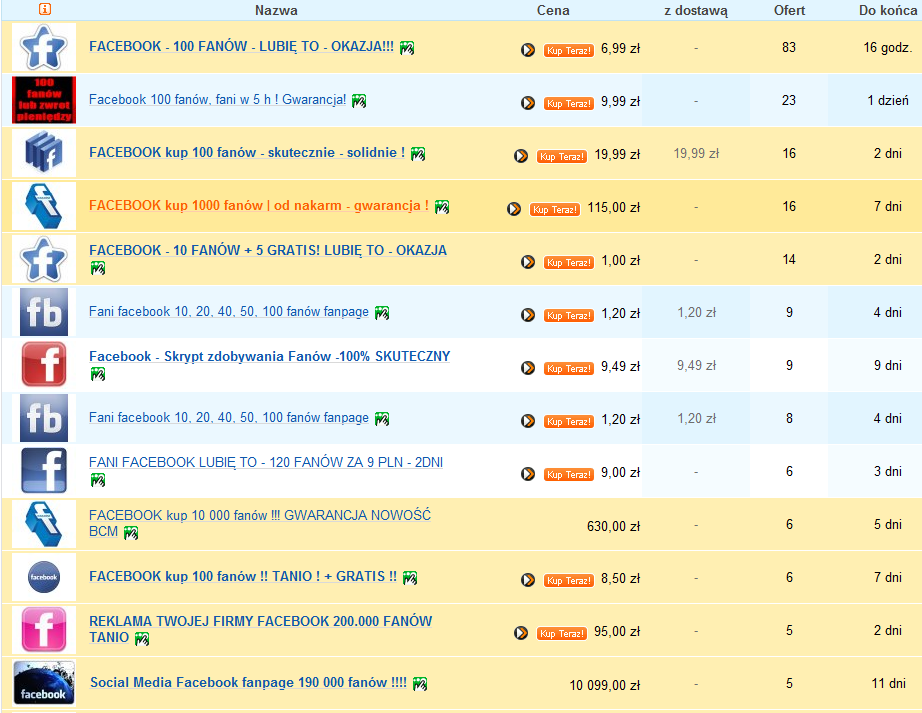Click the orange info icon in the table header
The height and width of the screenshot is (713, 922).
[x=45, y=9]
